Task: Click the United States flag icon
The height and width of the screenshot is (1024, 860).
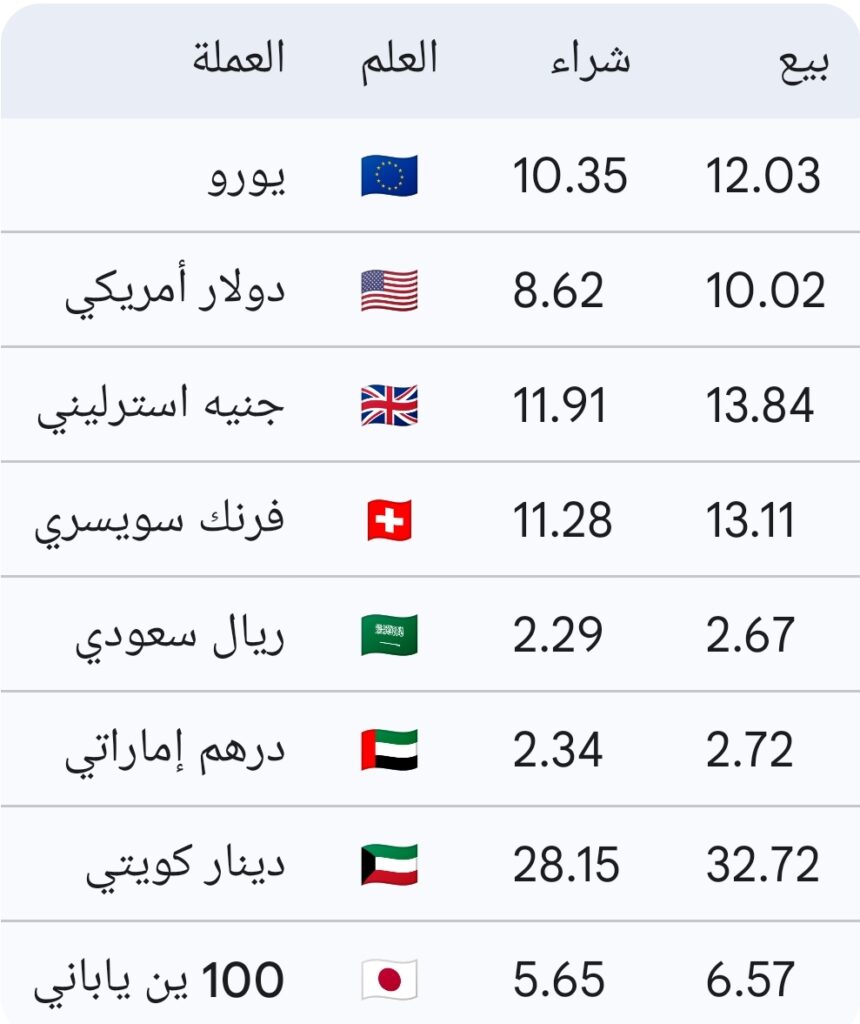Action: 389,291
